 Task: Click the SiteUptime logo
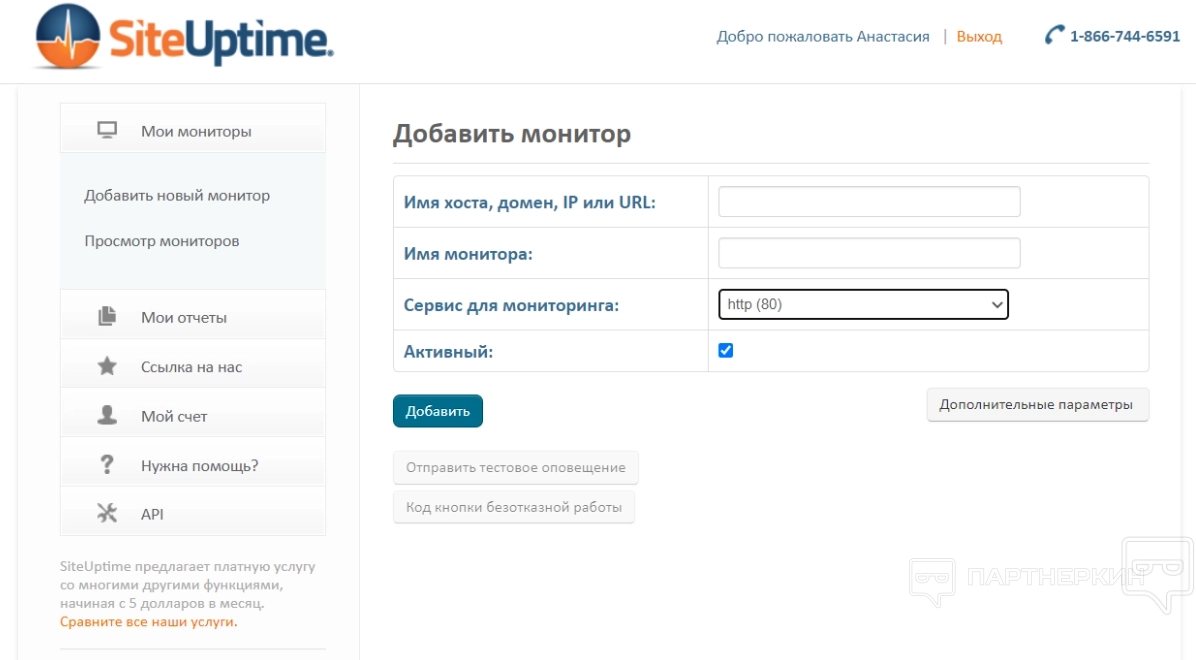[x=185, y=37]
